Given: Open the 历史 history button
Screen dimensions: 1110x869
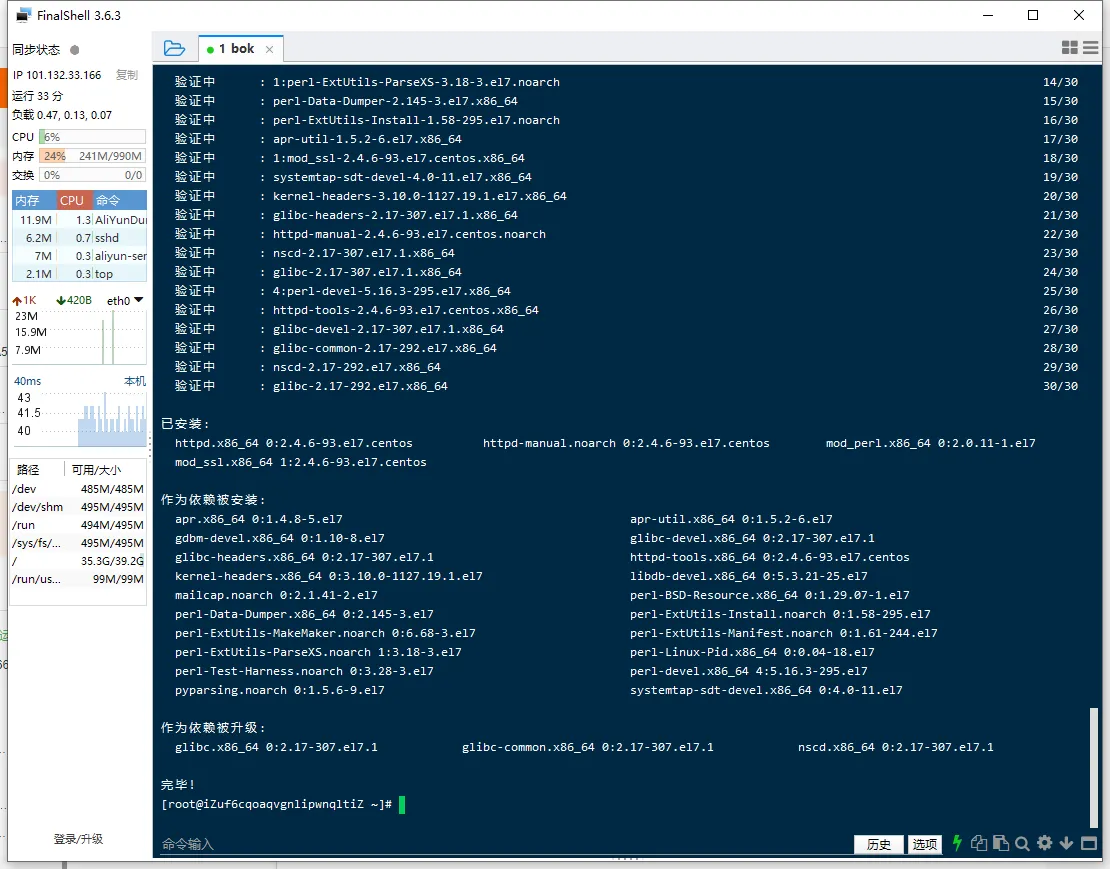Looking at the screenshot, I should pyautogui.click(x=879, y=844).
